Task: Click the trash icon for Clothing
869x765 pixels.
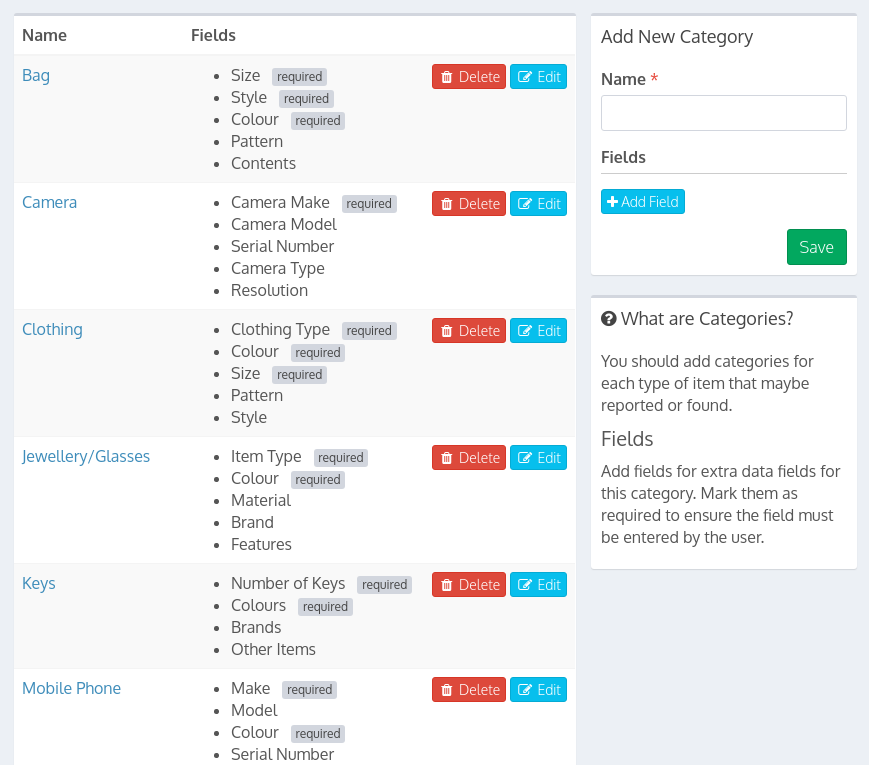Action: 447,331
